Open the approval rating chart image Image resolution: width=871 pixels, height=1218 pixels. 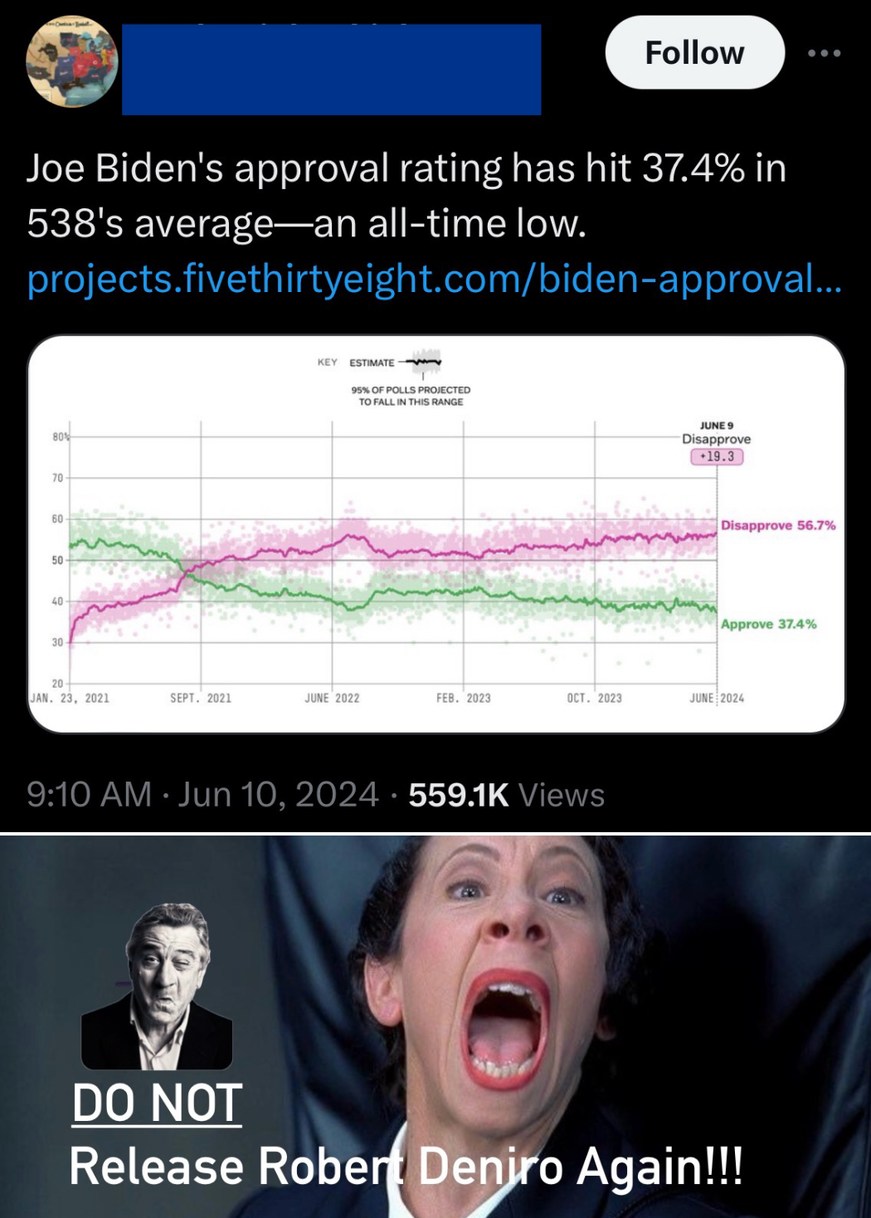[x=437, y=535]
